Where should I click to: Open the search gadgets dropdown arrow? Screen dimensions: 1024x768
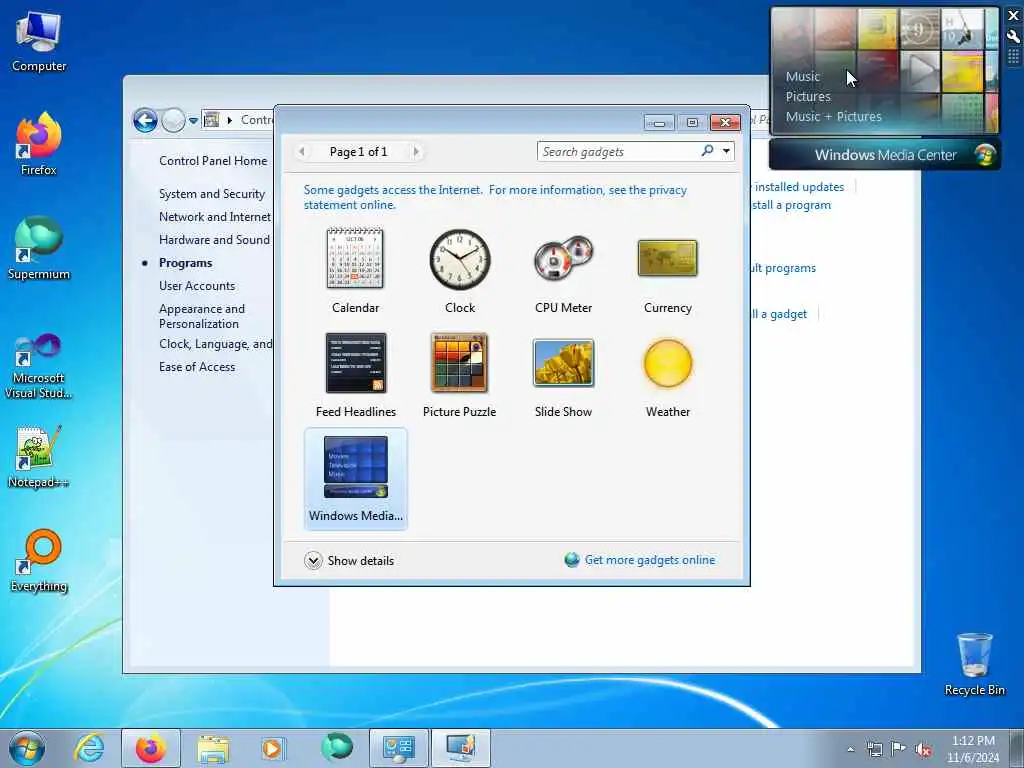pyautogui.click(x=726, y=152)
